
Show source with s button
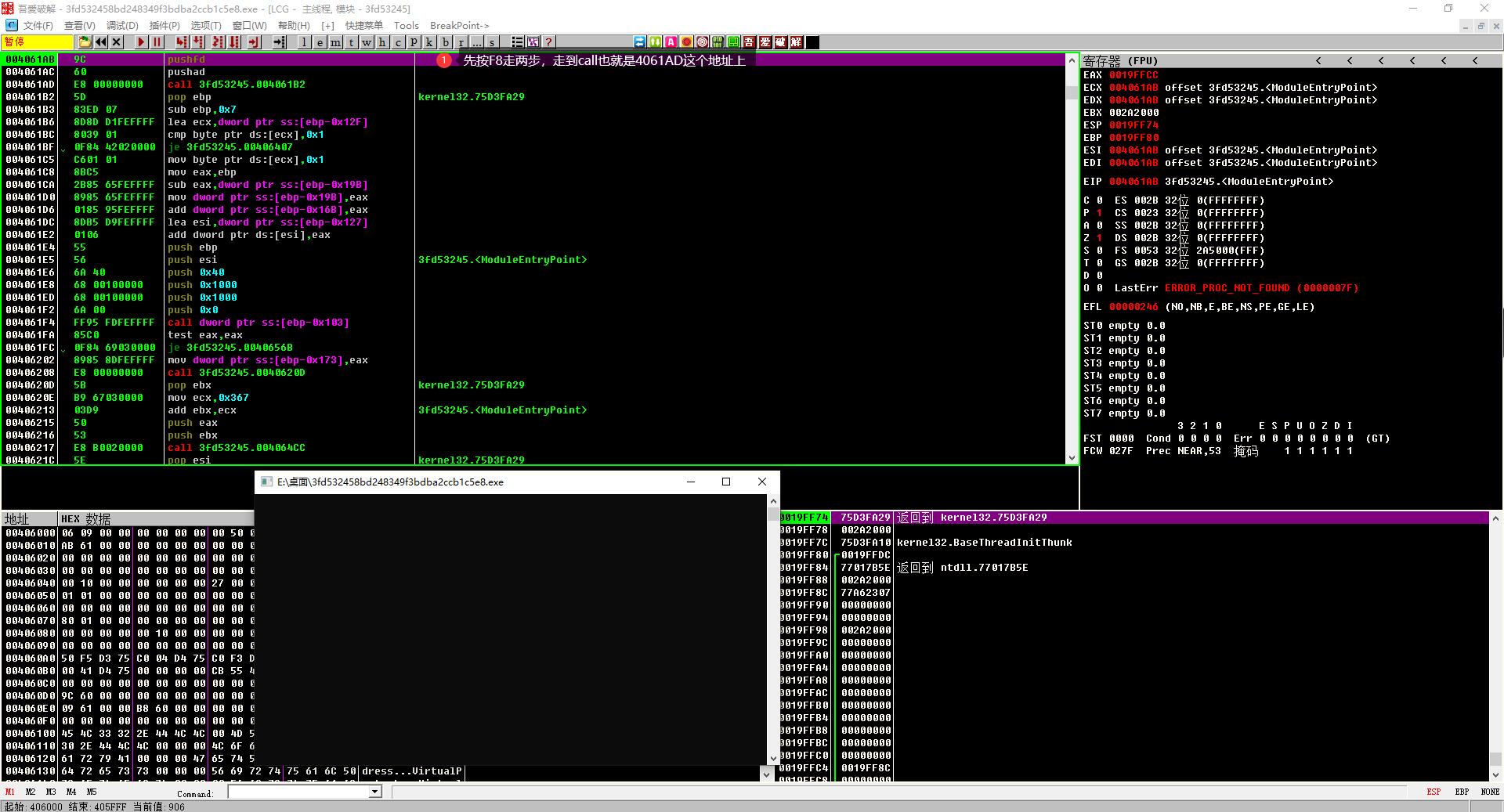coord(492,42)
